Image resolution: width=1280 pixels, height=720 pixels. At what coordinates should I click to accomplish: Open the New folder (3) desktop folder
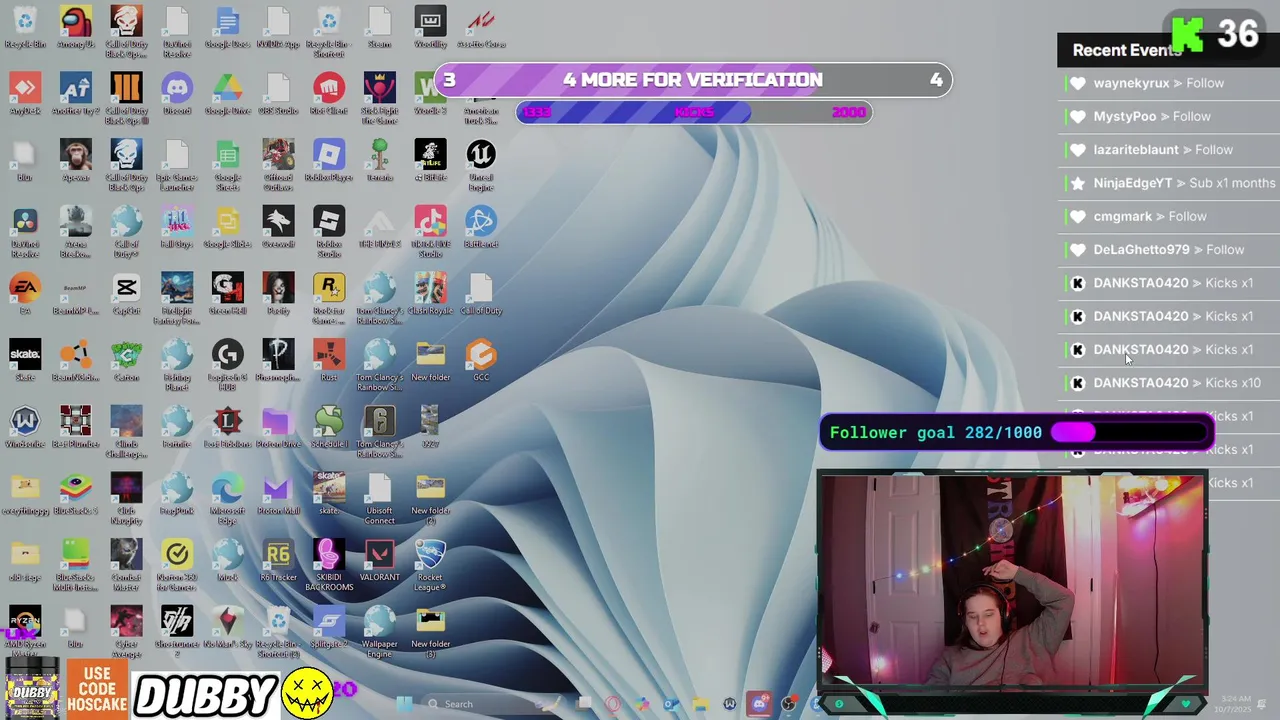[430, 632]
